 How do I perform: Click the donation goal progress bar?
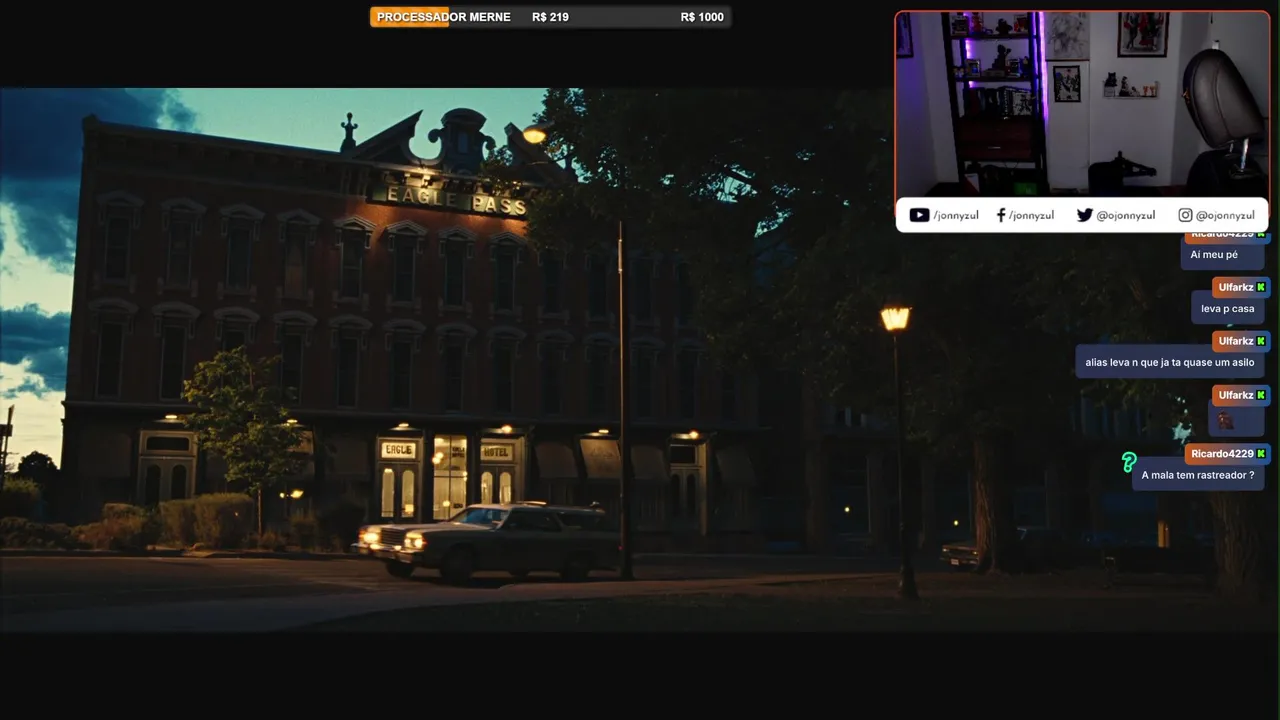550,17
